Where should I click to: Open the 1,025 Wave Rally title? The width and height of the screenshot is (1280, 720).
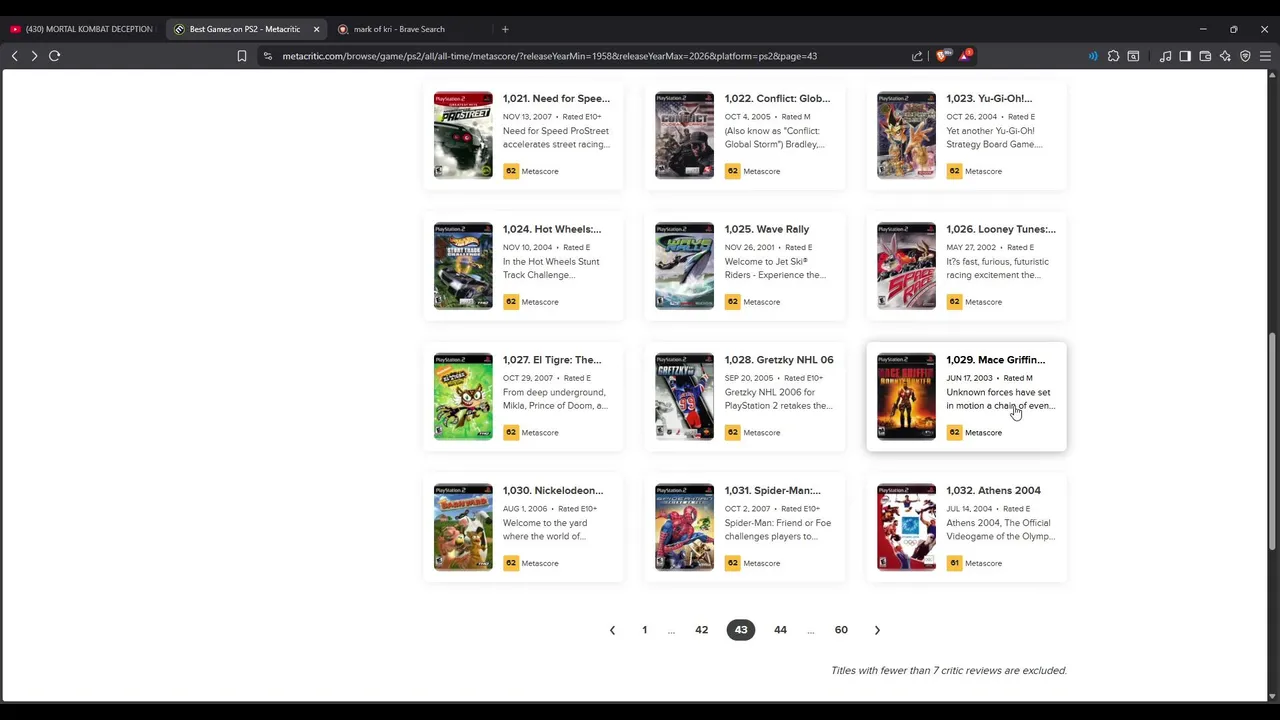point(767,229)
